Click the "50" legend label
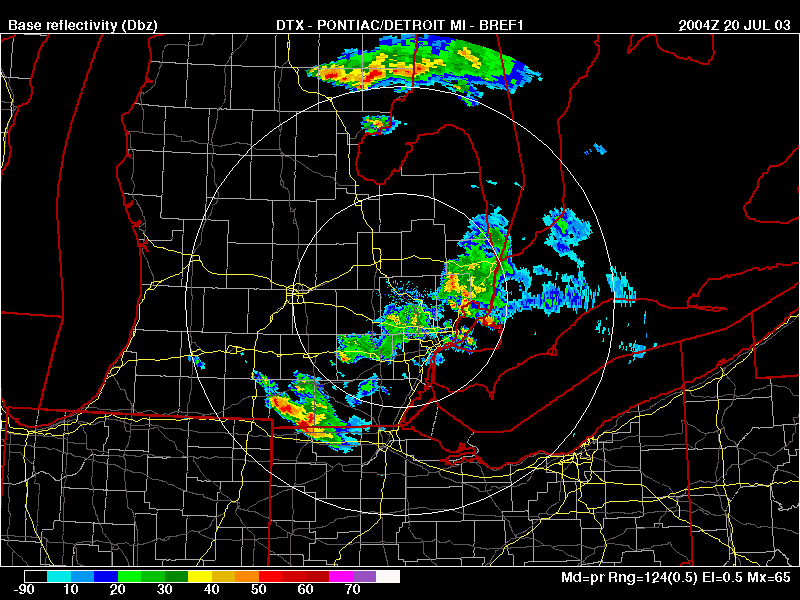Screen dimensions: 800x600 pyautogui.click(x=258, y=589)
